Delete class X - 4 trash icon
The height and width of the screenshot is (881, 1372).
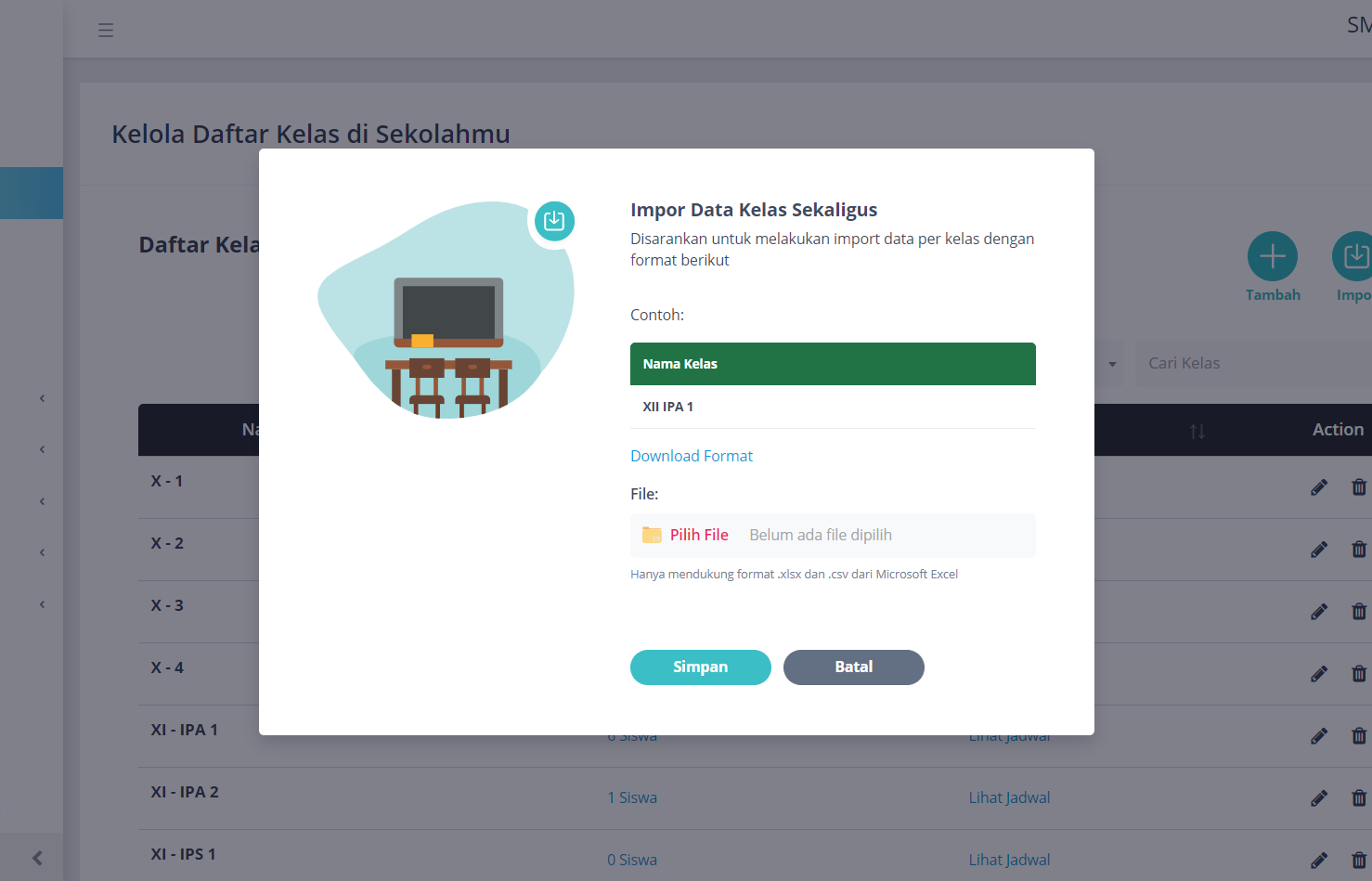[1358, 674]
